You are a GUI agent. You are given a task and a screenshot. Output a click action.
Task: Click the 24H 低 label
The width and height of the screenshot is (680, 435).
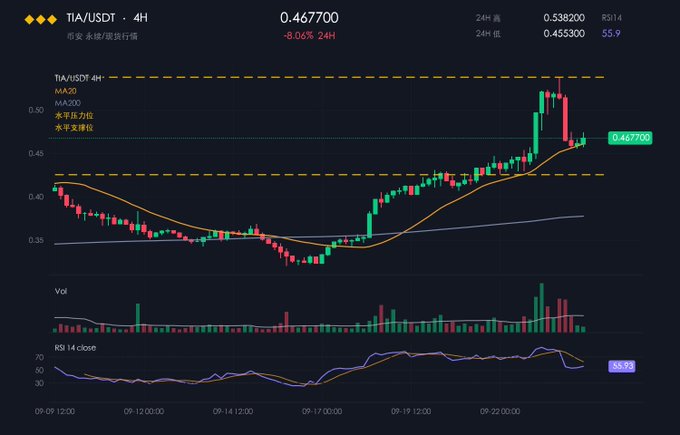(488, 34)
